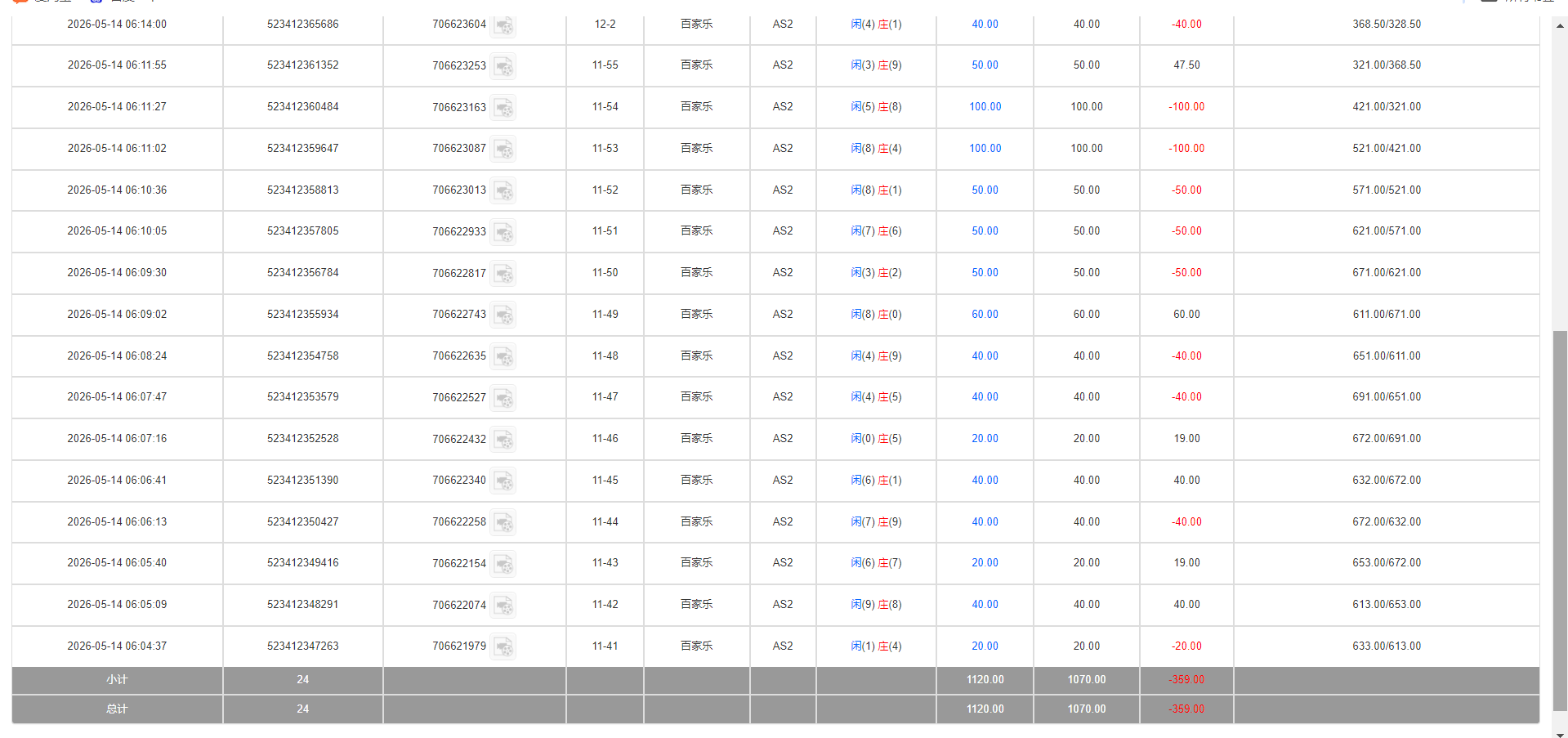
Task: Click round cell 12-2
Action: coord(605,25)
